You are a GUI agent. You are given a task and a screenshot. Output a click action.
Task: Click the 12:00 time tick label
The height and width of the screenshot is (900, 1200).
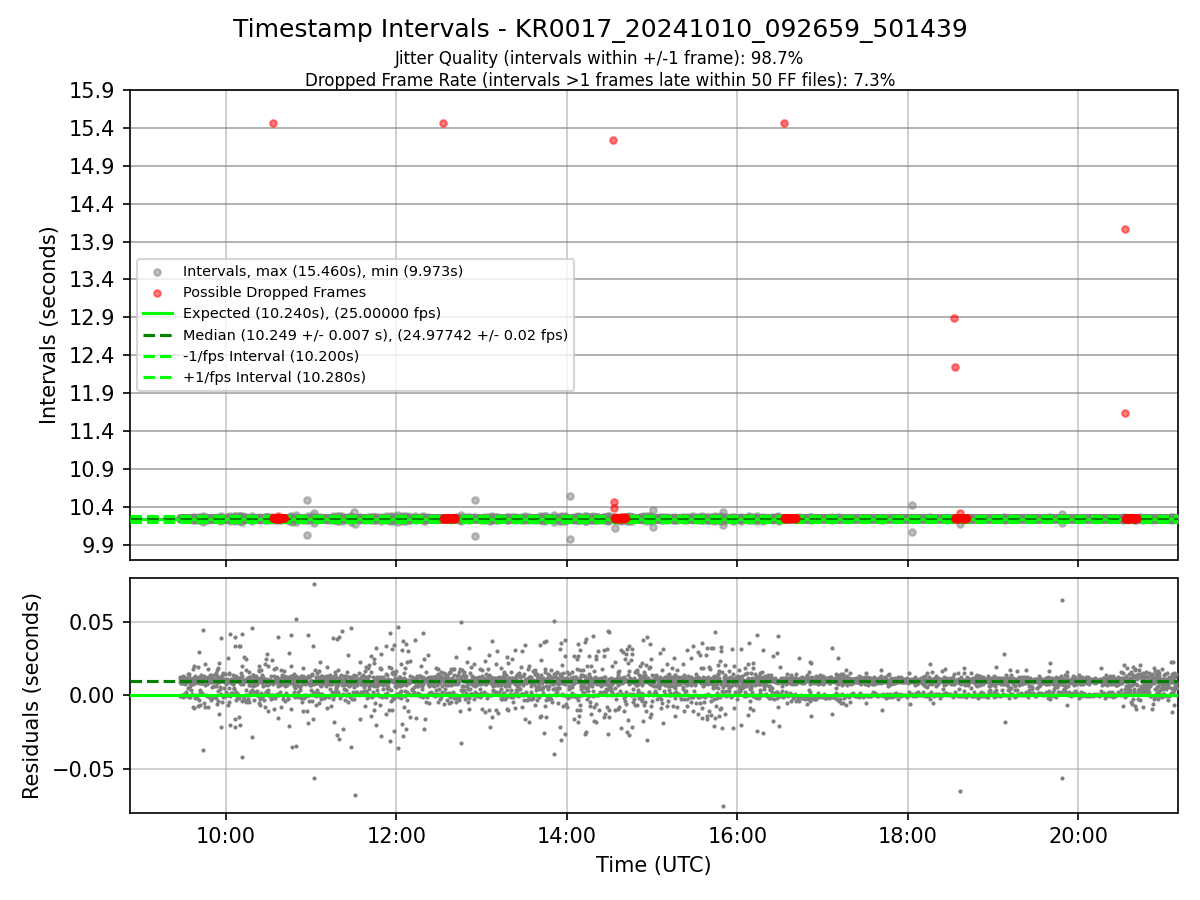(396, 834)
